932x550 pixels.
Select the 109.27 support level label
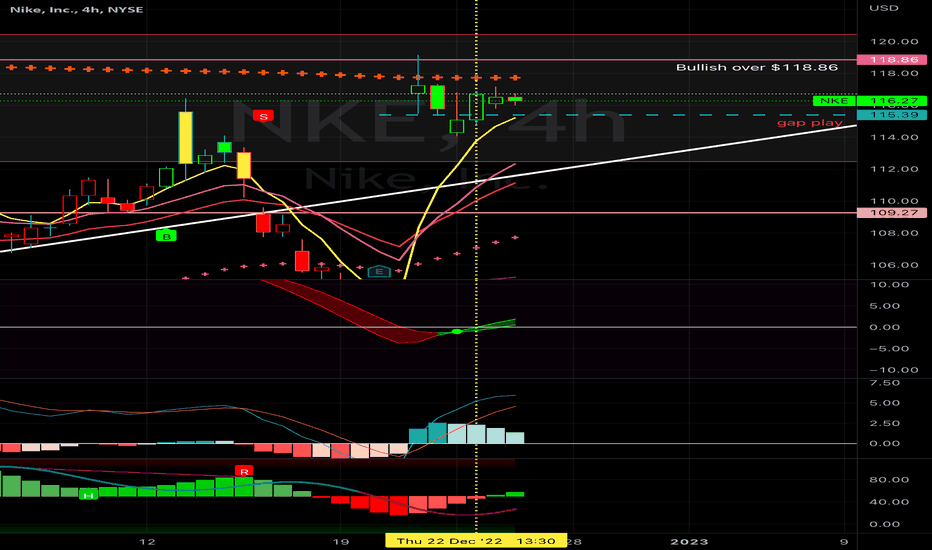pyautogui.click(x=891, y=212)
